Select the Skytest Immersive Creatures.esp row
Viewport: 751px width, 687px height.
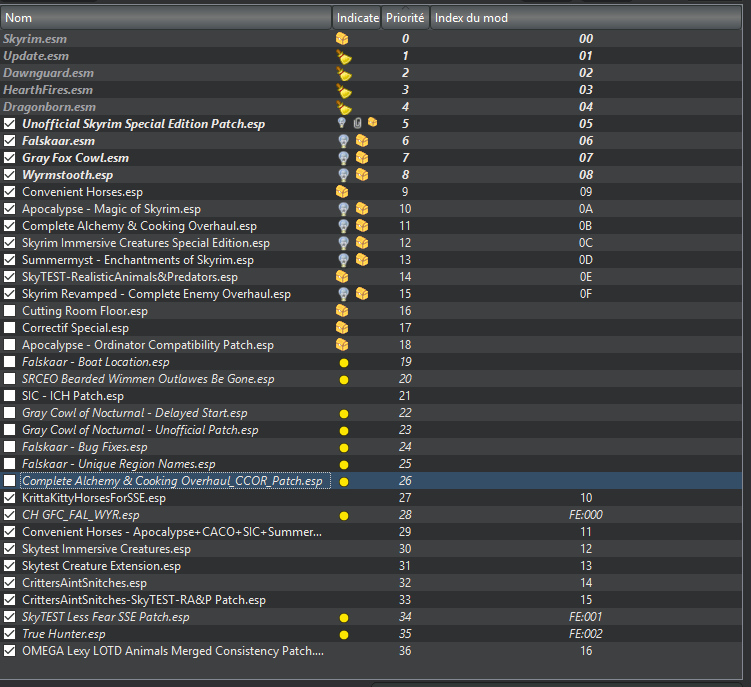106,549
